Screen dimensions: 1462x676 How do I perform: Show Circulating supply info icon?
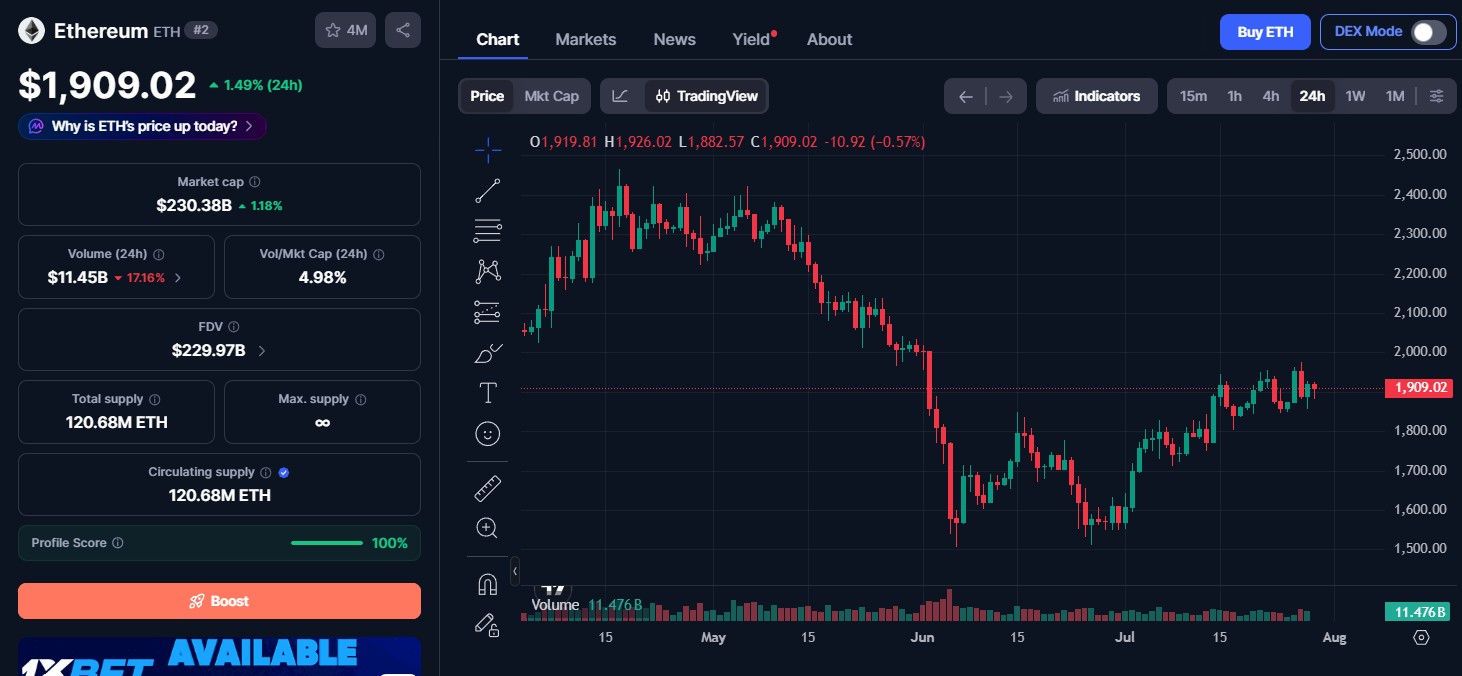[265, 472]
